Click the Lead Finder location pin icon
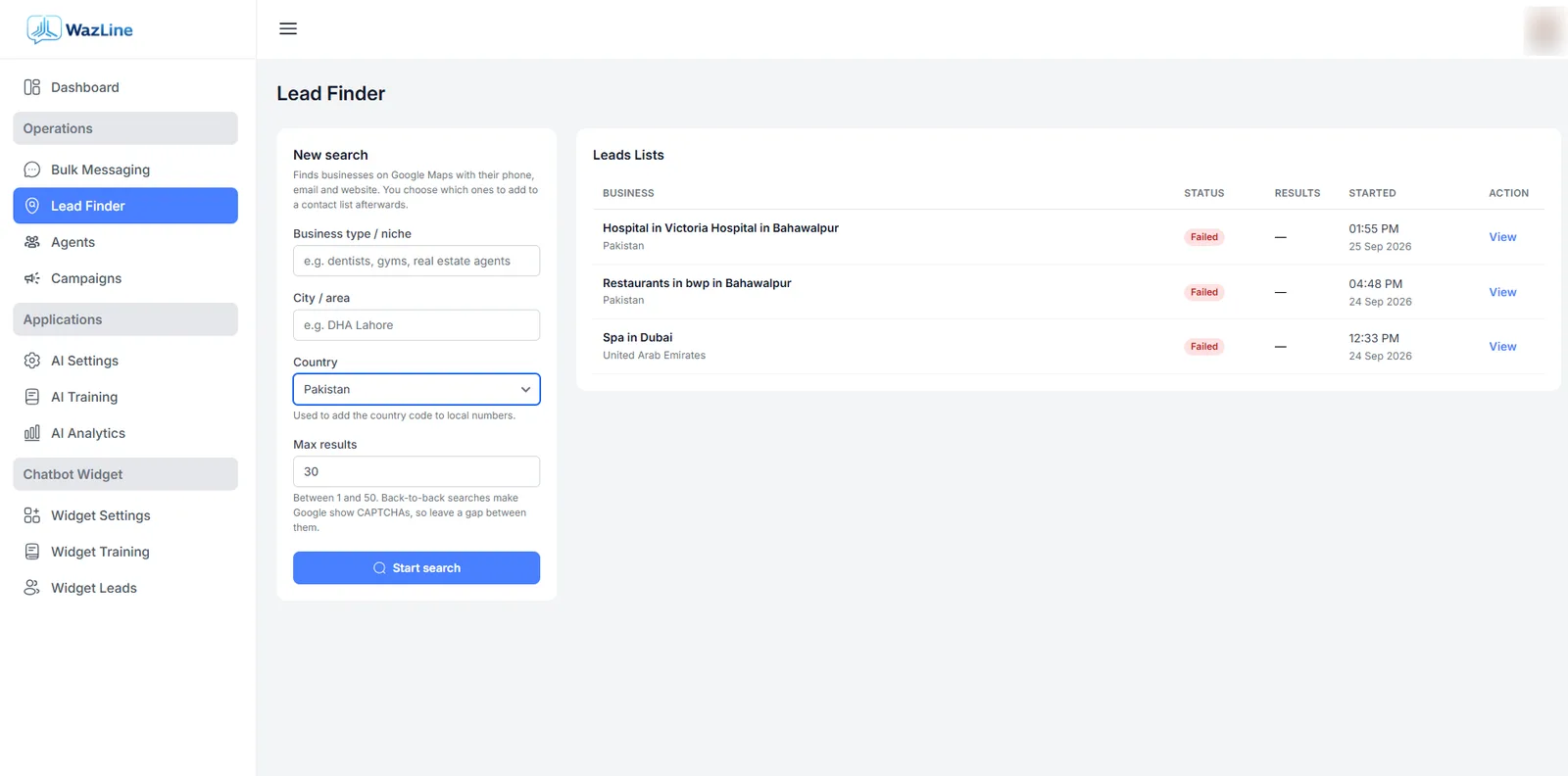 point(32,206)
